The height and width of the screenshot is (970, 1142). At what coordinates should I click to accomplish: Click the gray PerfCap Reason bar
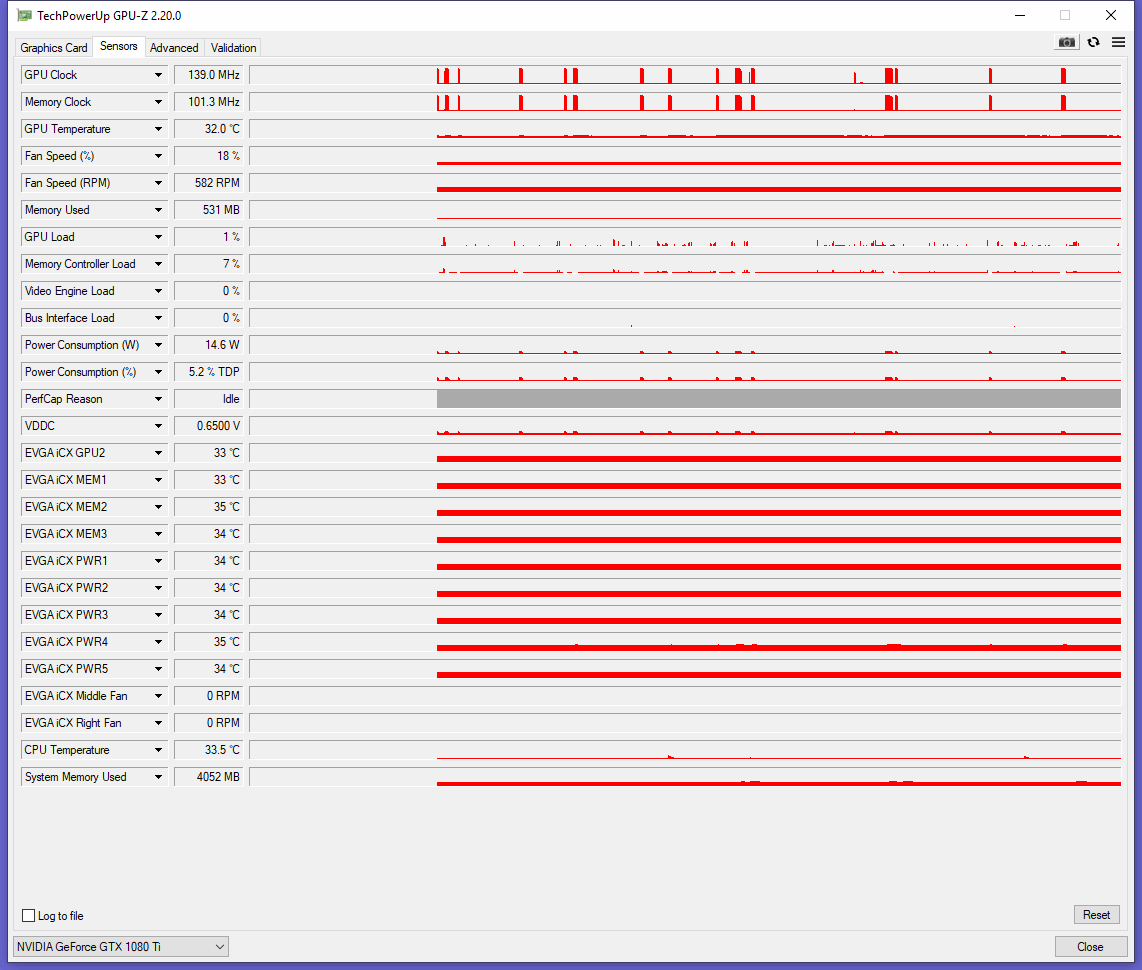[778, 399]
